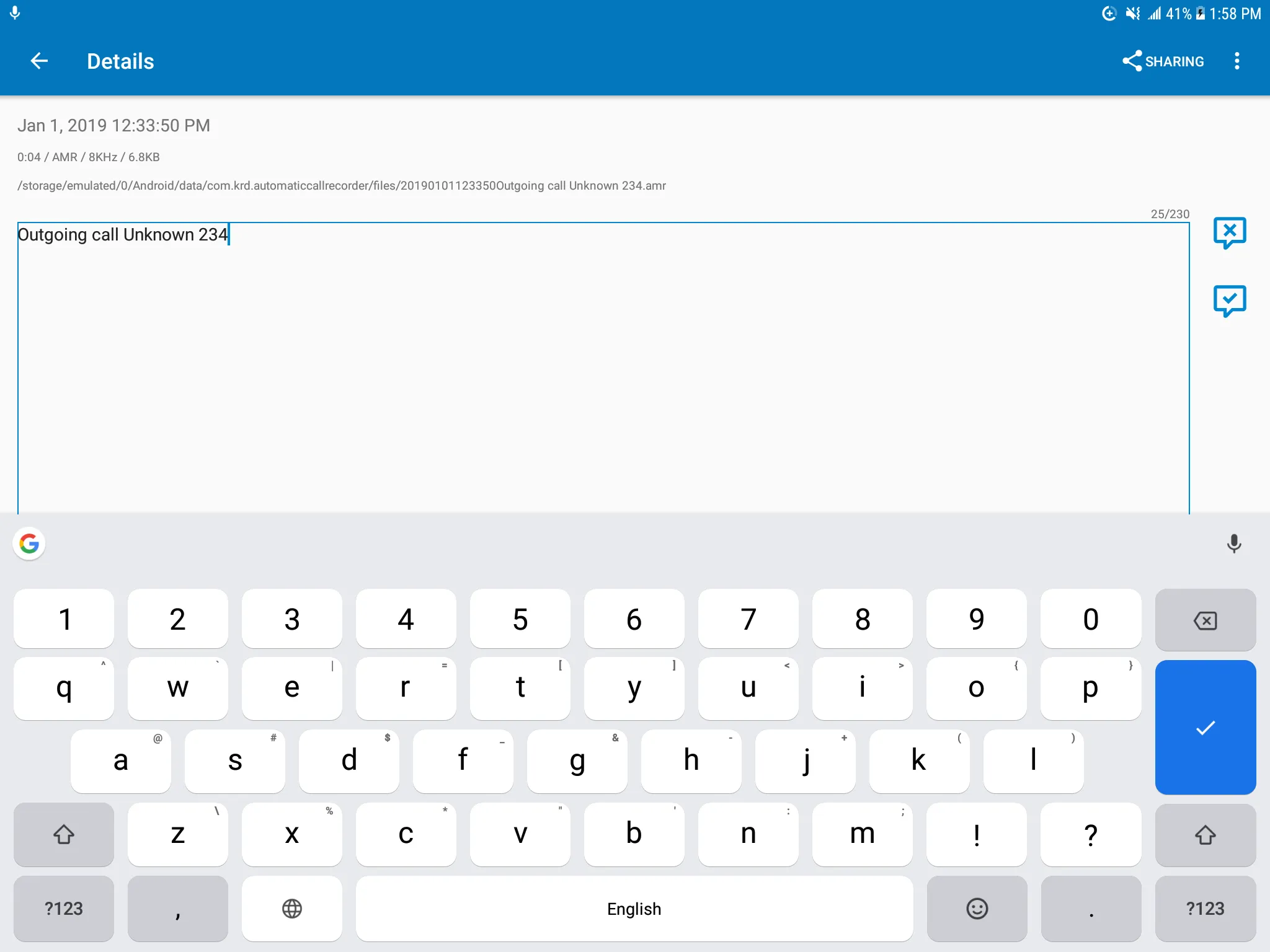
Task: Expand the ?123 alternate keyboard view
Action: (x=62, y=908)
